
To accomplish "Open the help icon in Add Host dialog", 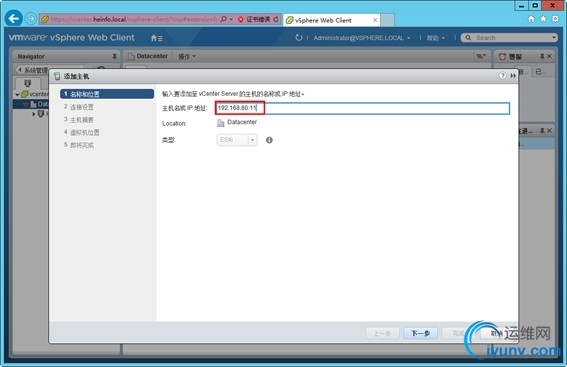I will pyautogui.click(x=502, y=76).
